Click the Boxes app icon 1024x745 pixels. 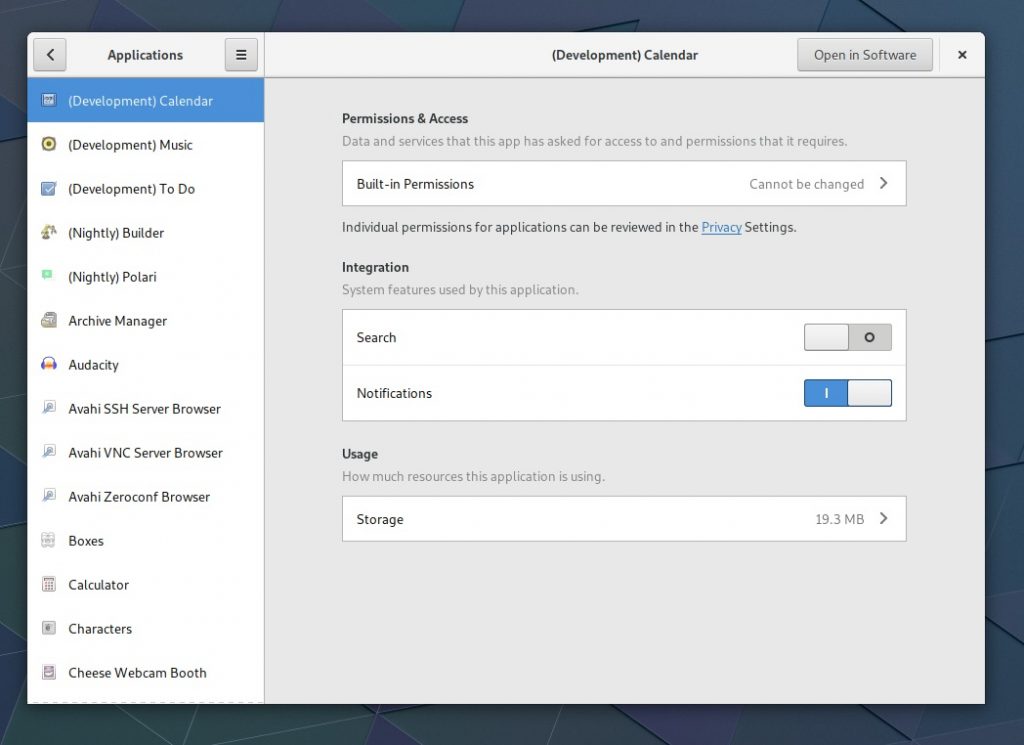[48, 541]
